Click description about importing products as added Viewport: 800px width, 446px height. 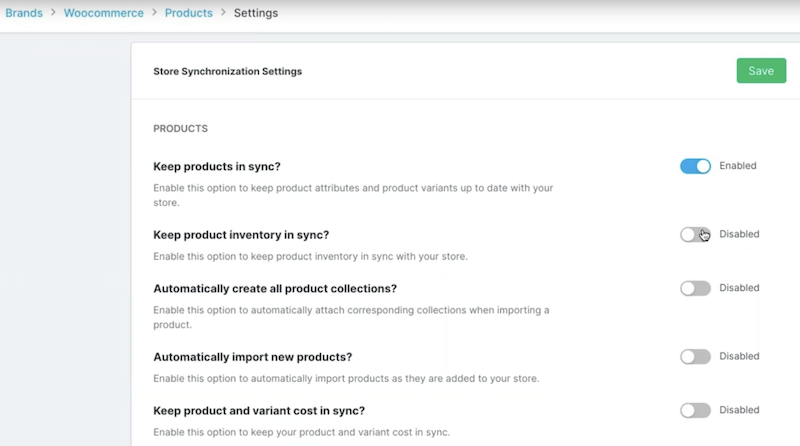click(x=346, y=378)
